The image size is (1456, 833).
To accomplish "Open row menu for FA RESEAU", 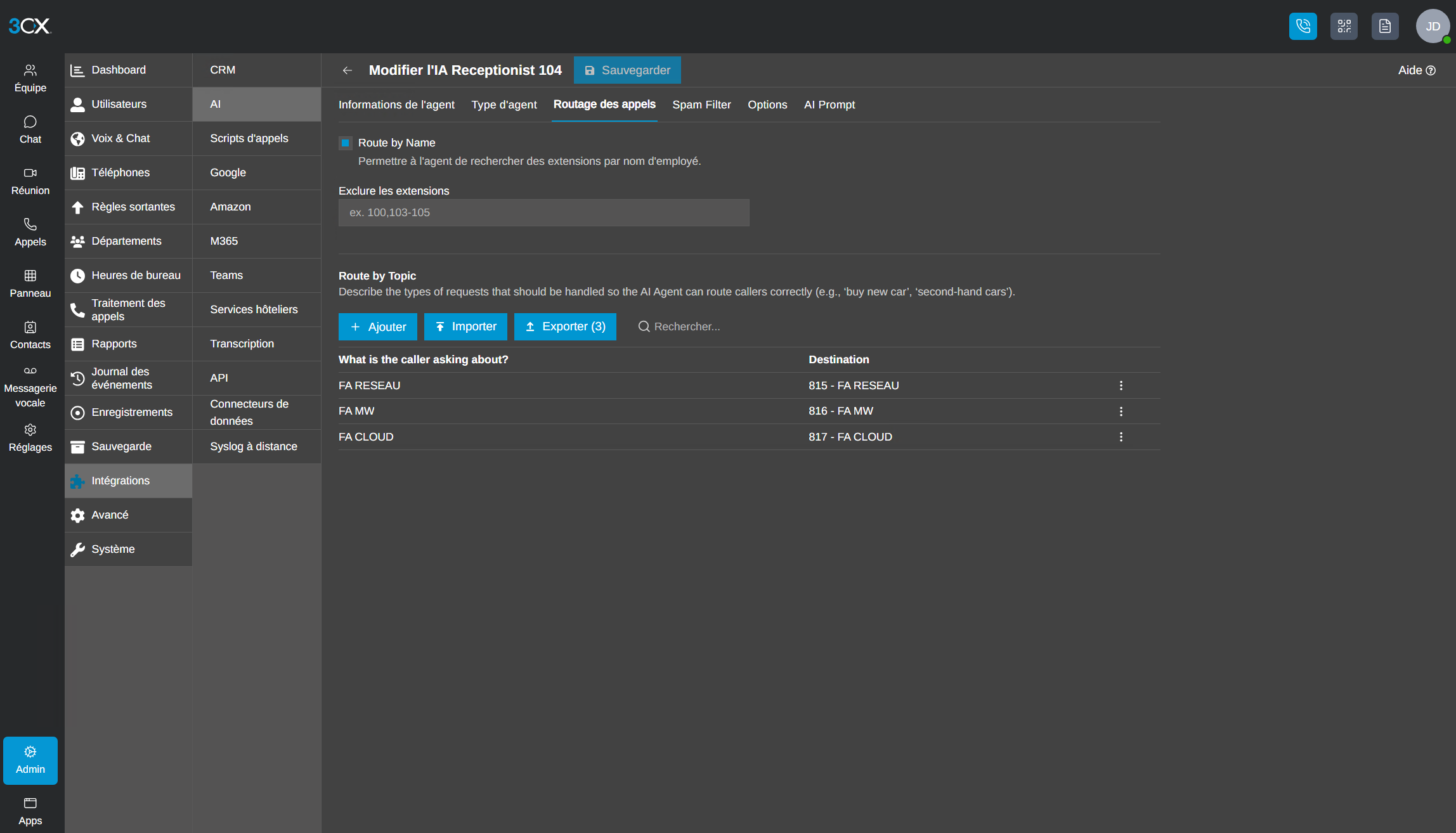I will point(1121,385).
